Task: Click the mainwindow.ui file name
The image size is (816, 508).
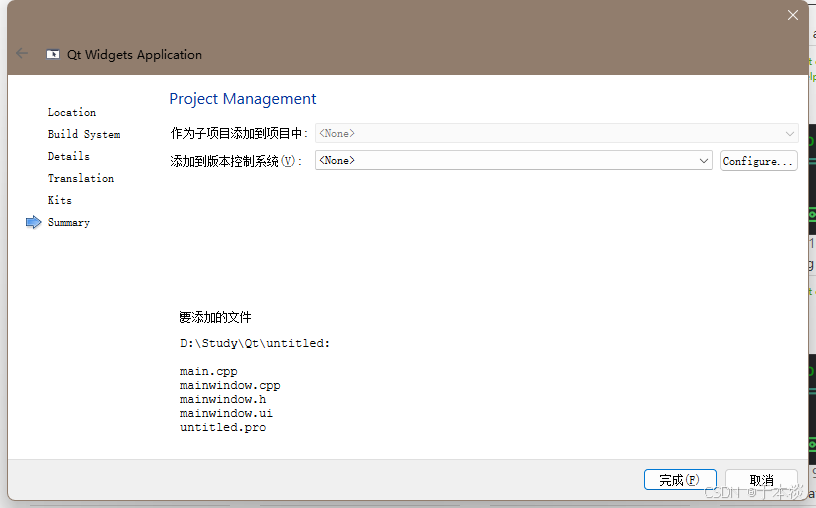Action: tap(226, 413)
